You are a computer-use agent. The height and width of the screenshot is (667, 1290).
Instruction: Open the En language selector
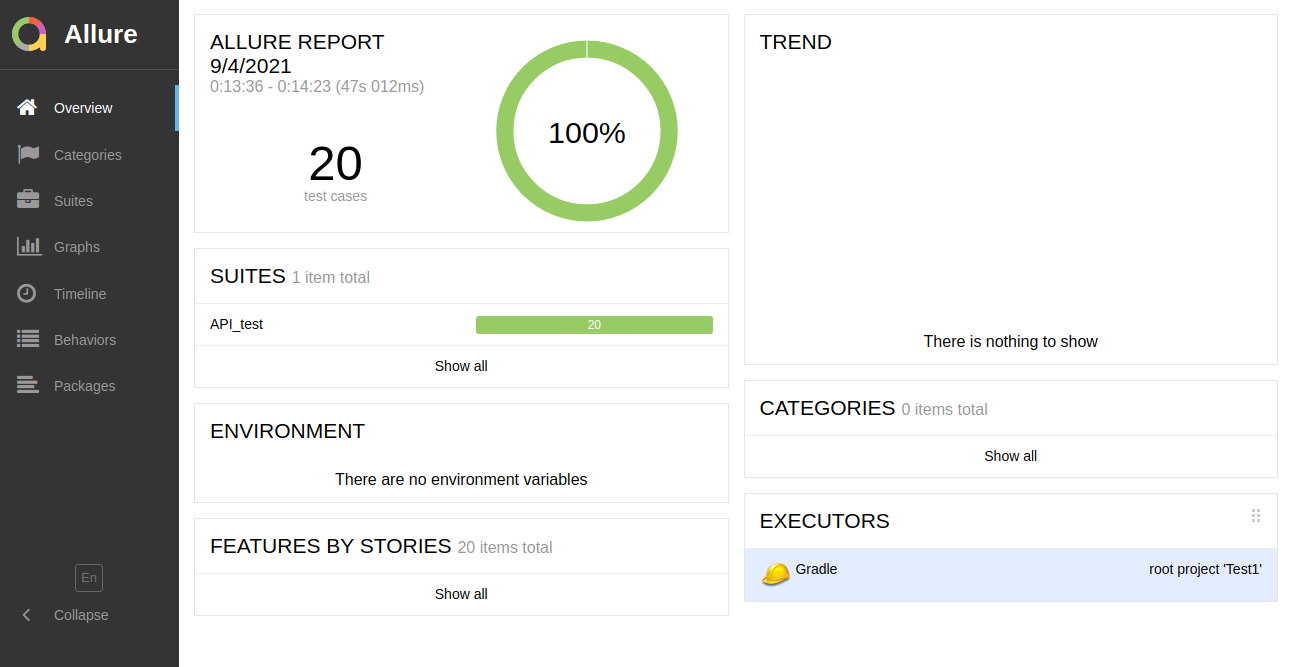89,578
